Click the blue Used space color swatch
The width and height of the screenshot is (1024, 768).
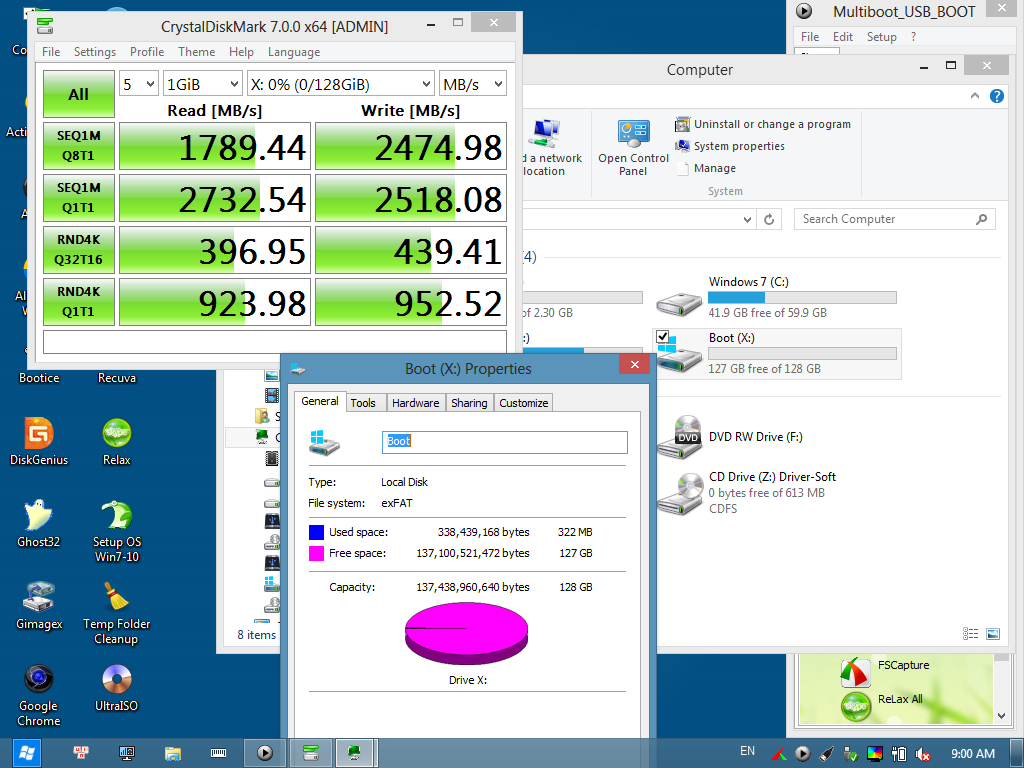coord(316,532)
